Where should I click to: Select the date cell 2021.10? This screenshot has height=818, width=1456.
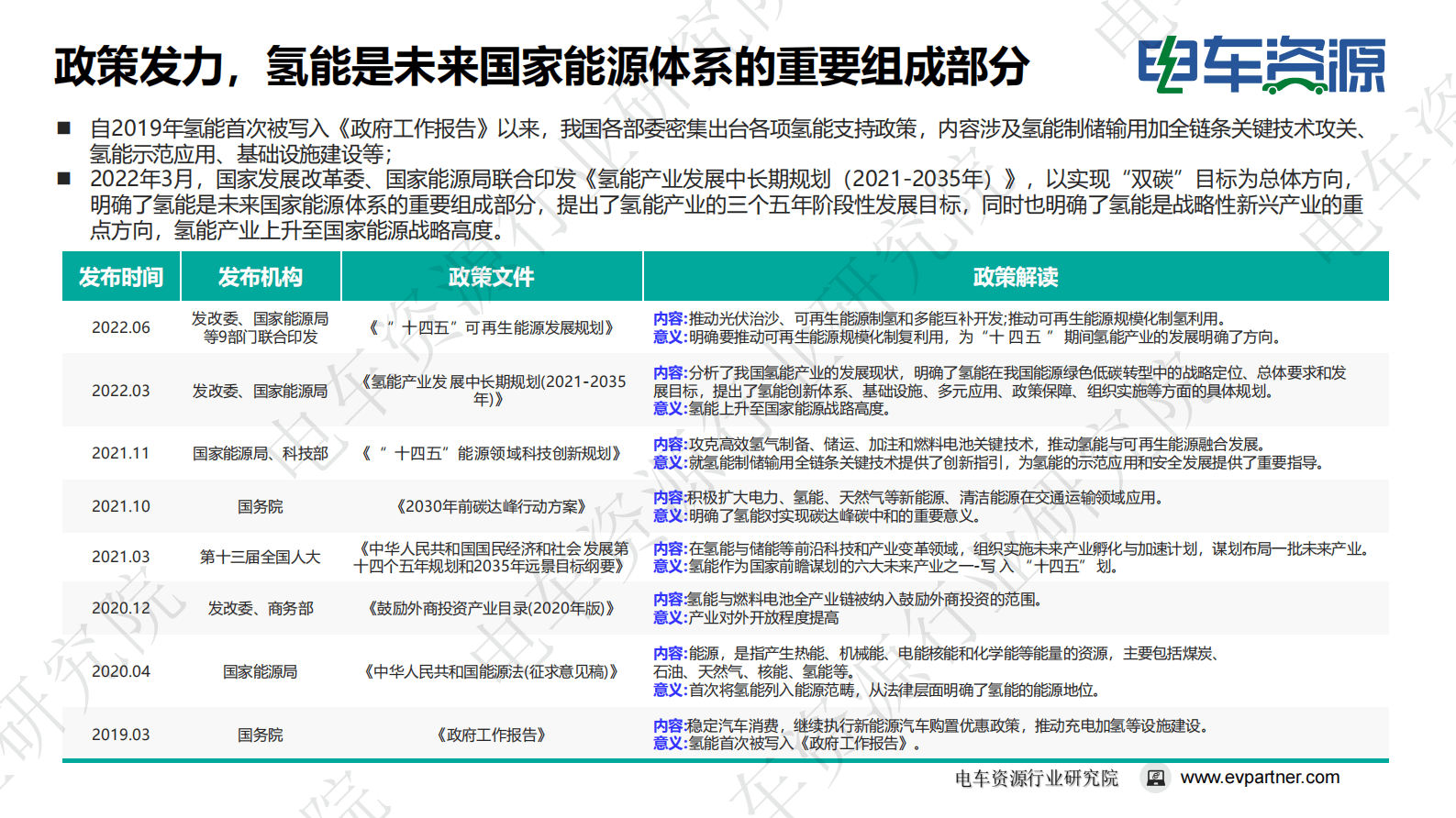[121, 506]
